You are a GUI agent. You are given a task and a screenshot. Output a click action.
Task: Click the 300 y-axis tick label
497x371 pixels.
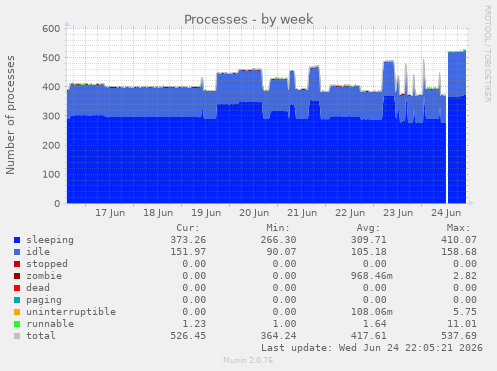tap(51, 116)
